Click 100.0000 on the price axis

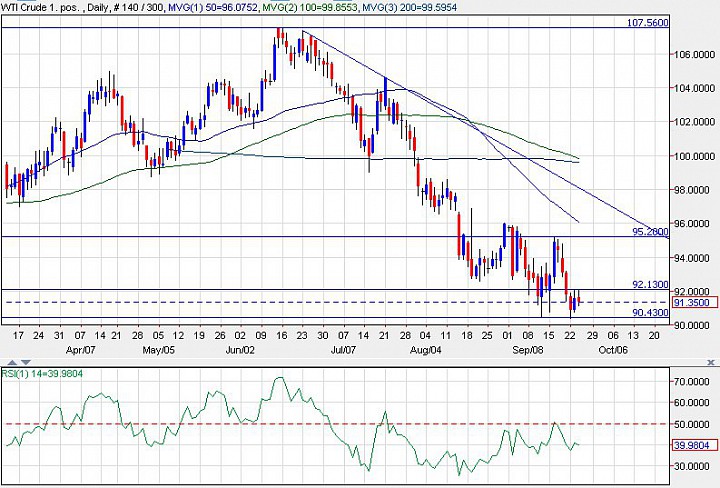point(694,156)
